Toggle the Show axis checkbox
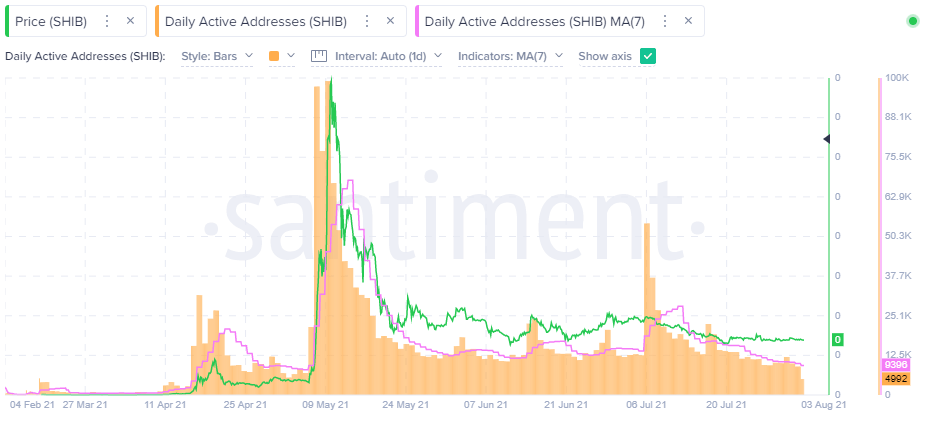 pos(648,56)
